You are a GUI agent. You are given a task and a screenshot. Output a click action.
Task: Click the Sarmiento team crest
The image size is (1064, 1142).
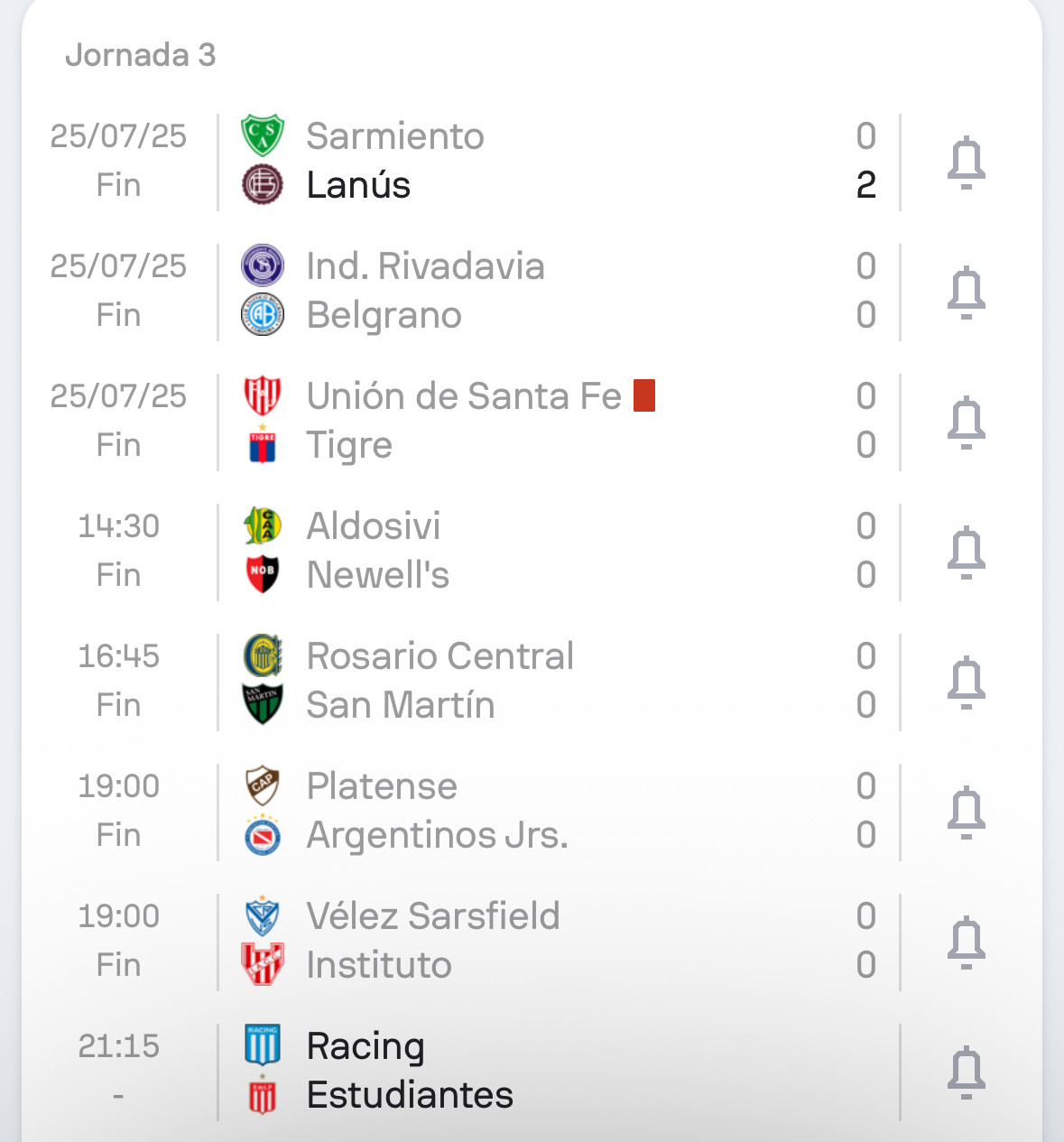[x=263, y=136]
